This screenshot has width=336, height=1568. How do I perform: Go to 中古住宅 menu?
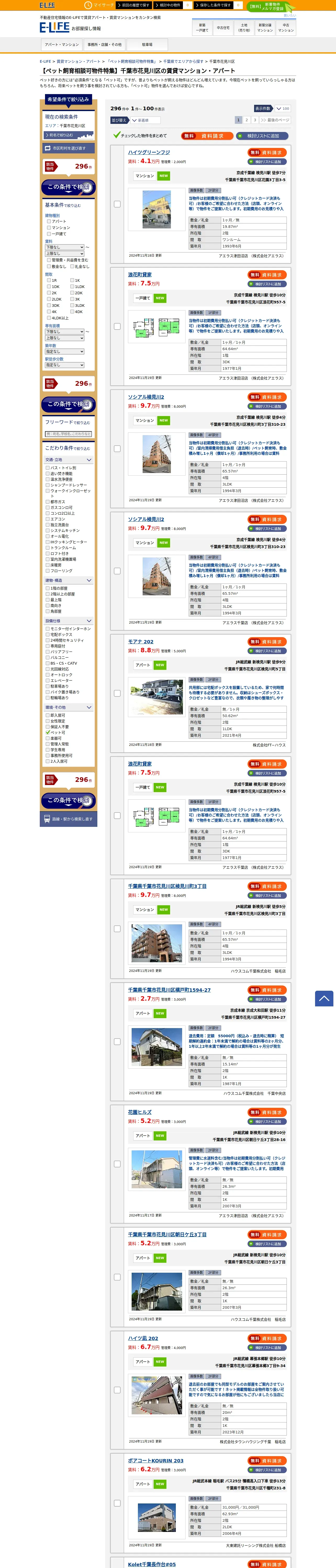[223, 27]
